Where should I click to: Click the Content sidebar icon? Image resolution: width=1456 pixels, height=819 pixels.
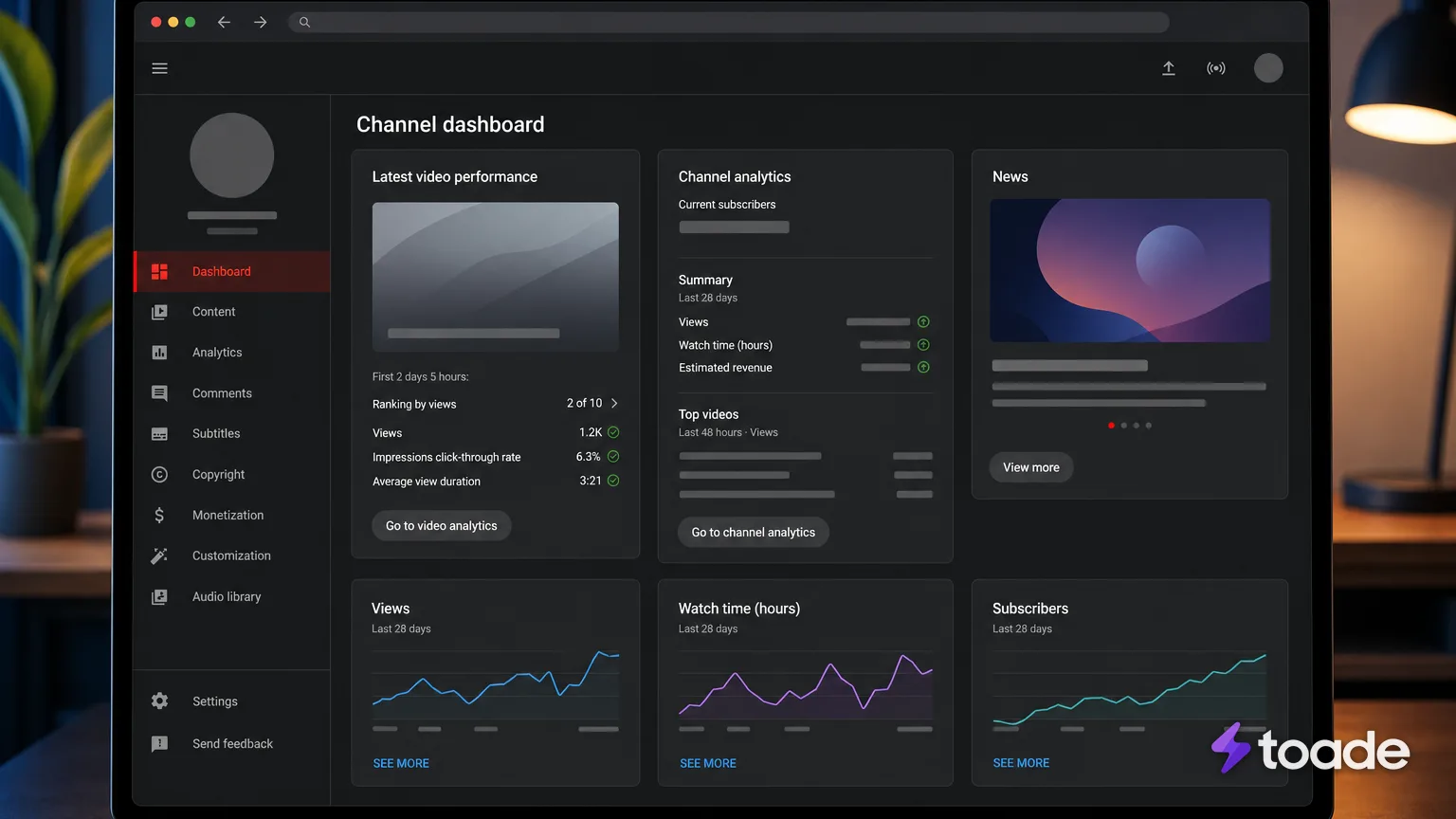point(159,312)
